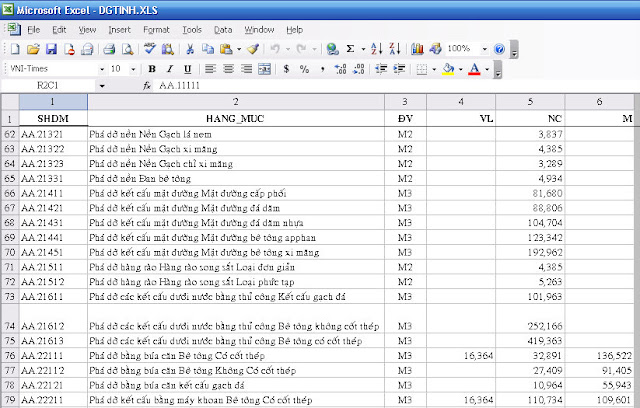Select cell value 192,962
Screen dimensions: 640x408
pyautogui.click(x=530, y=253)
